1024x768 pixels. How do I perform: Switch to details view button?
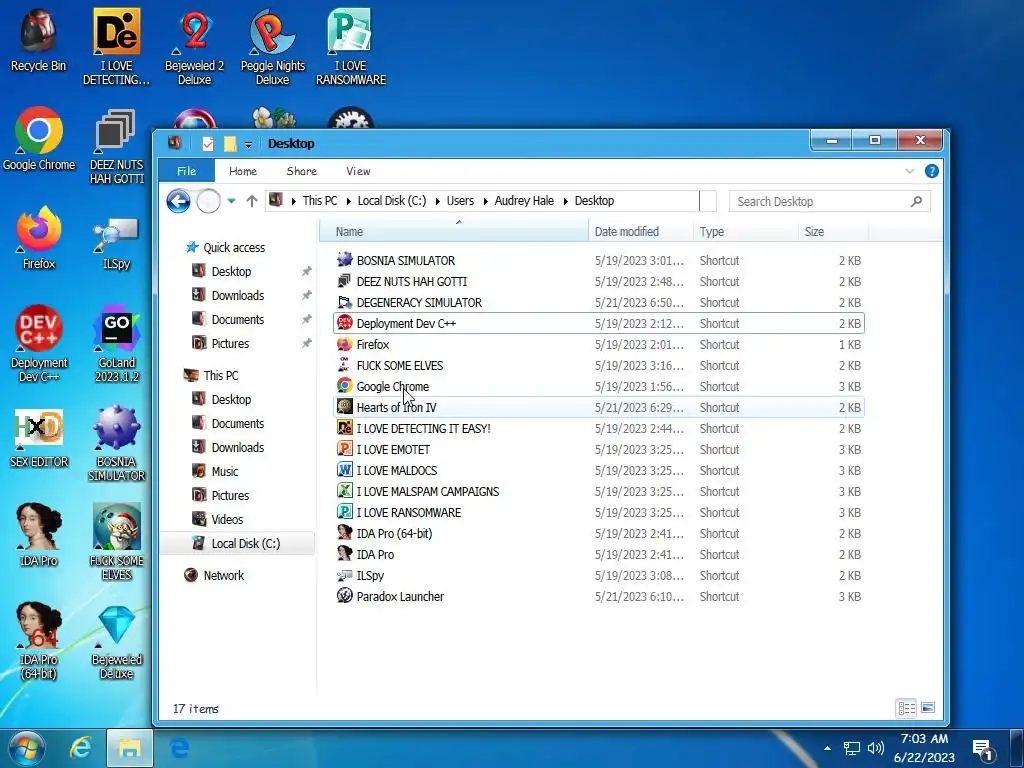pos(906,708)
